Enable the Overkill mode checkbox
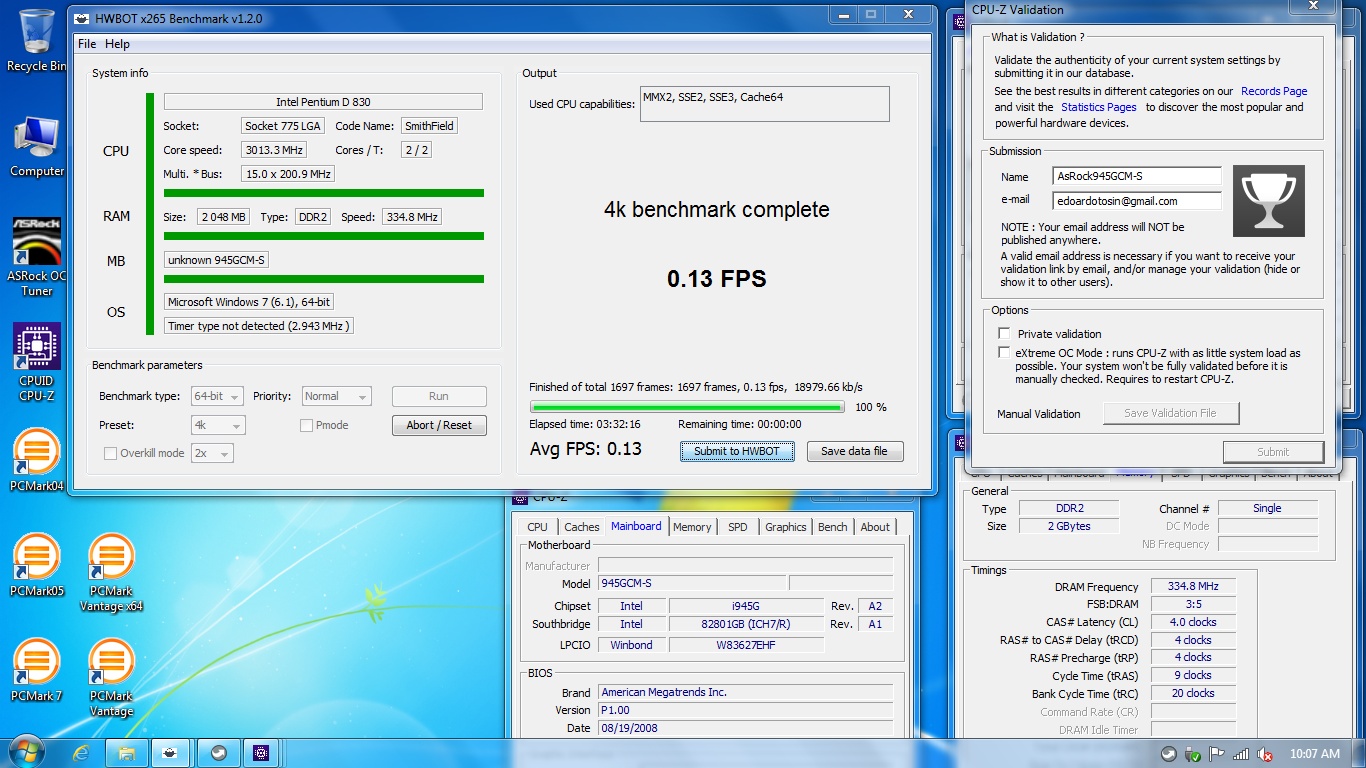Screen dimensions: 1366x768 pyautogui.click(x=110, y=453)
